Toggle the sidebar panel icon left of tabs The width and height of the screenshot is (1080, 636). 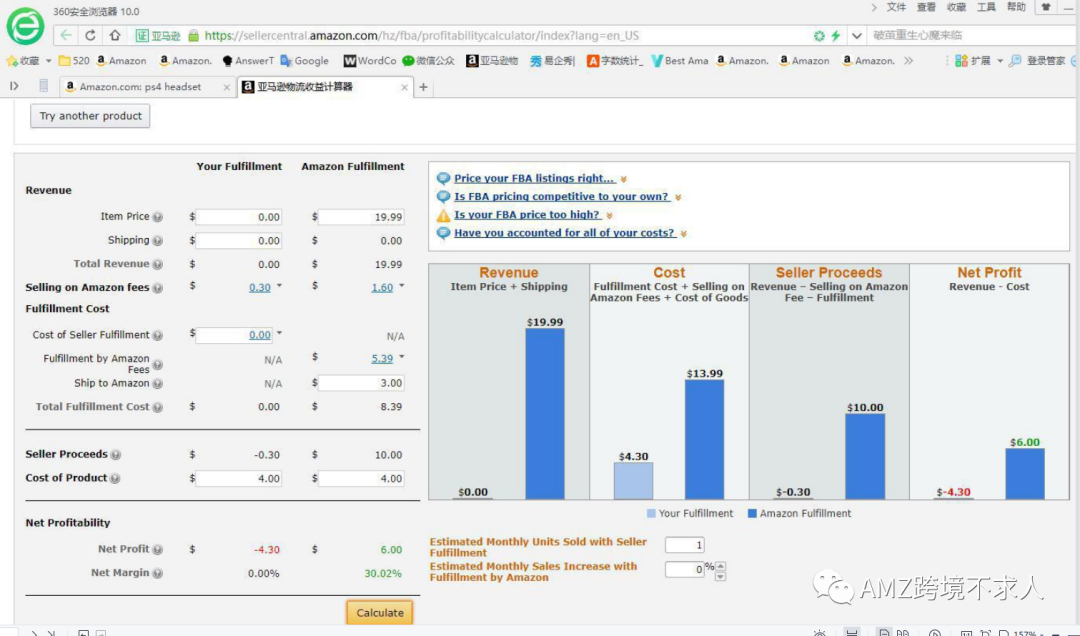(14, 86)
